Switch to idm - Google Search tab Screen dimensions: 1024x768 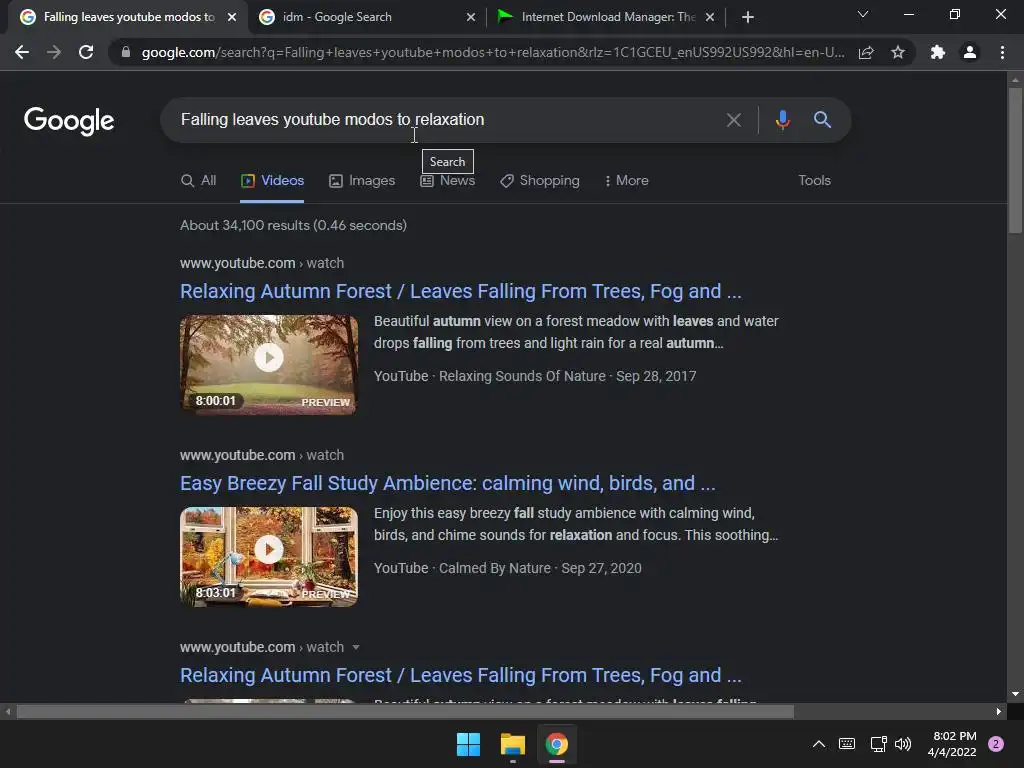pos(368,17)
